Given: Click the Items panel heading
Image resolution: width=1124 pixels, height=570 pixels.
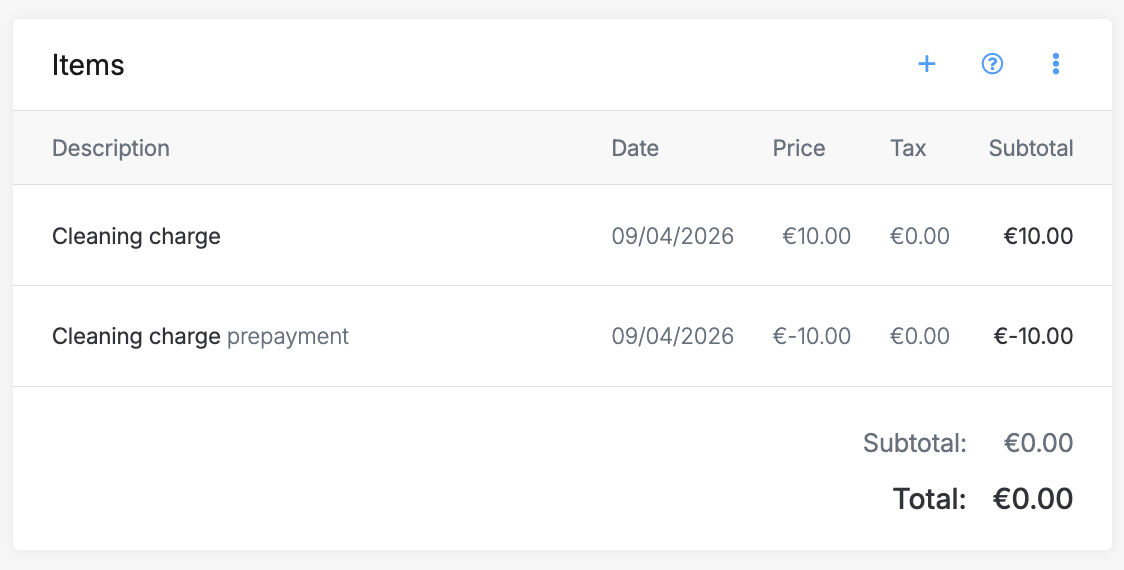Looking at the screenshot, I should (x=88, y=65).
